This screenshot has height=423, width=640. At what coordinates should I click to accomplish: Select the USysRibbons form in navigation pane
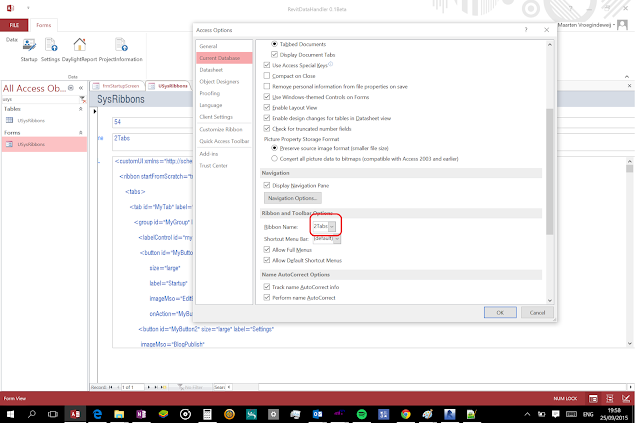point(44,144)
